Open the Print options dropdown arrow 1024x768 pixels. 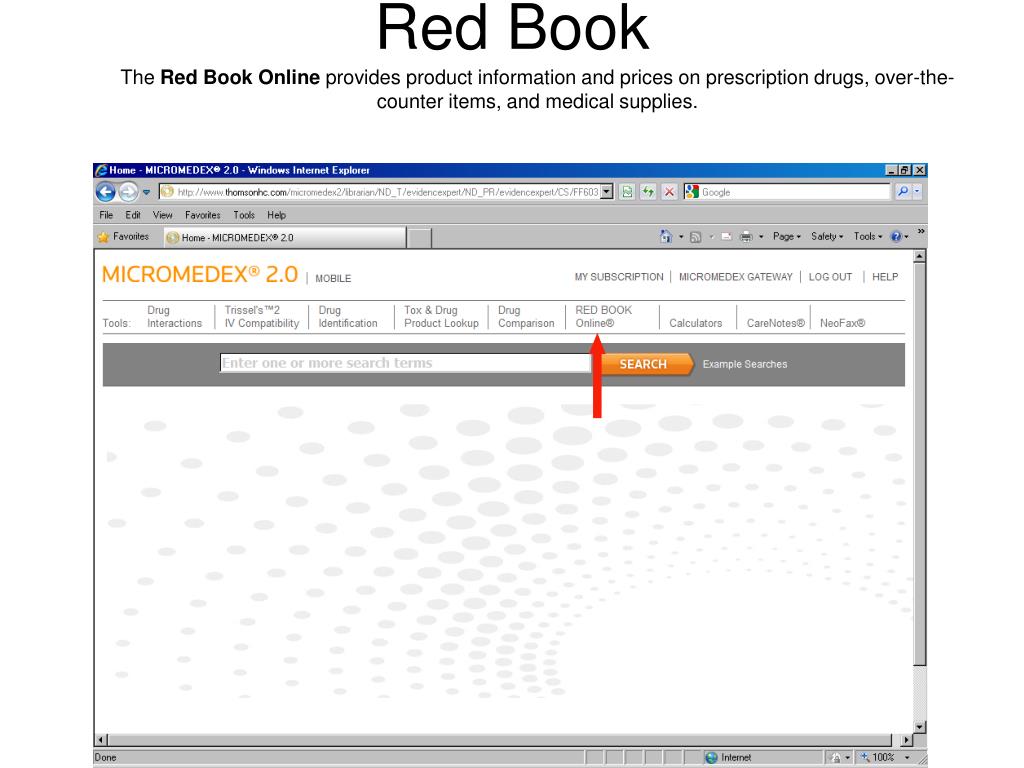(761, 236)
